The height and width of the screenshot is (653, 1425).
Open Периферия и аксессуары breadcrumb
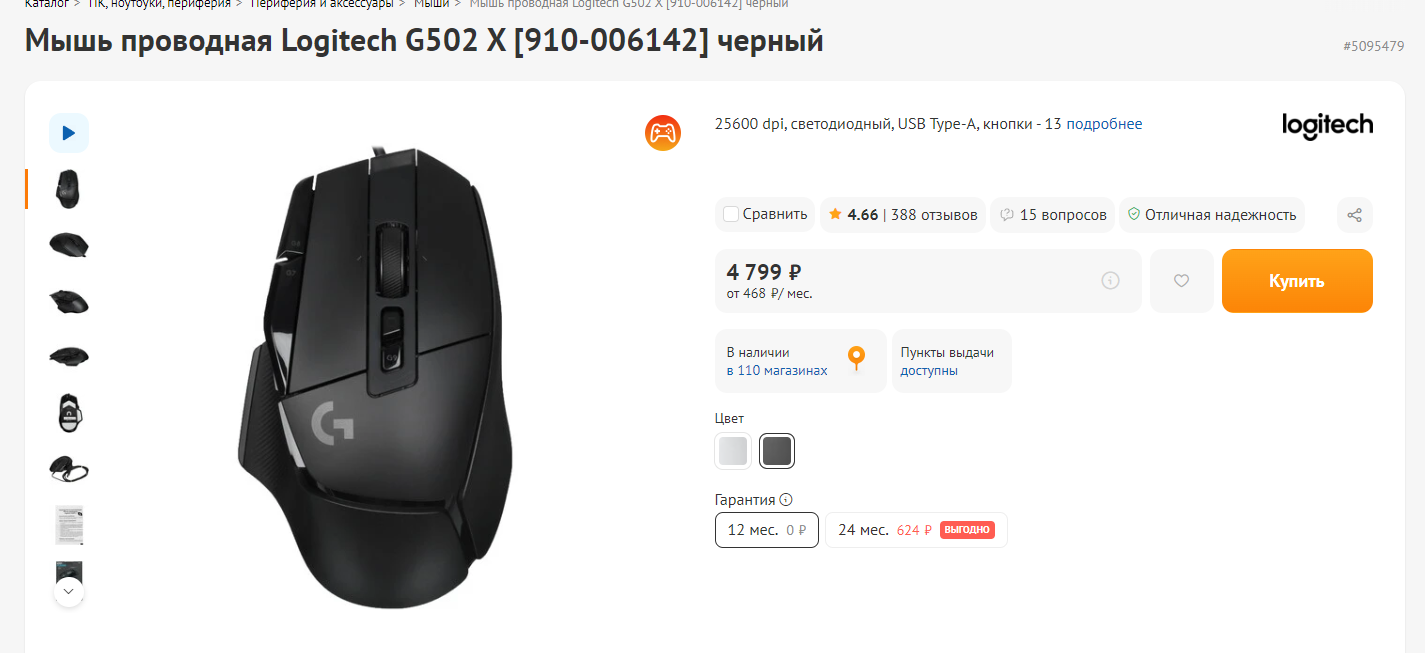322,4
